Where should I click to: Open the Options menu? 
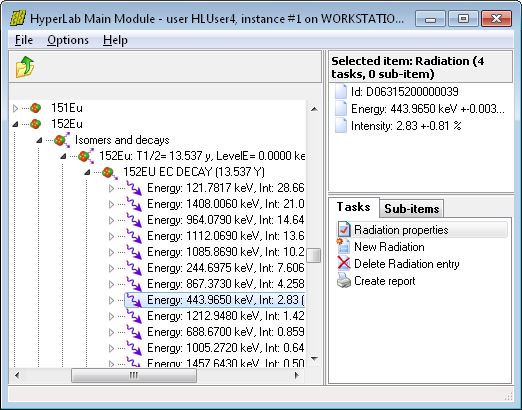[x=68, y=40]
